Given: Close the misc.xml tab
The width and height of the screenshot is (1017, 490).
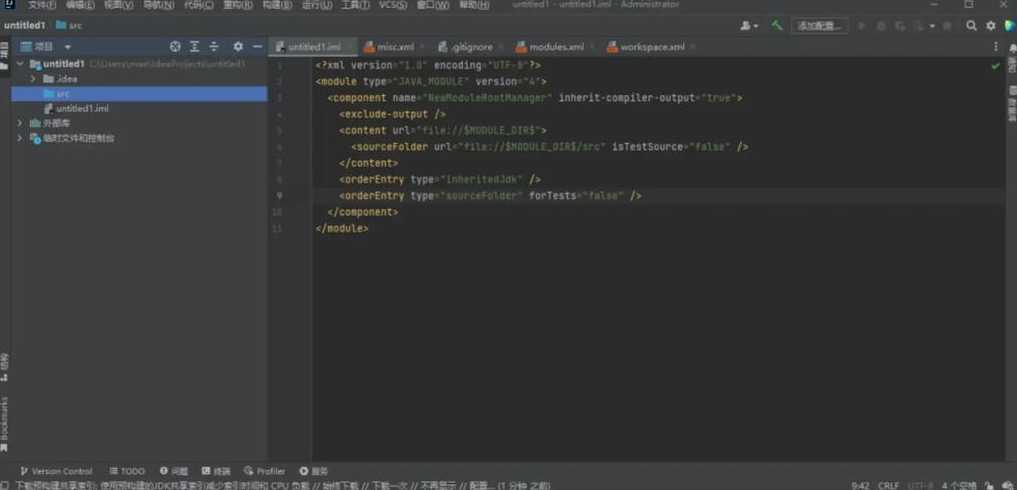Looking at the screenshot, I should pyautogui.click(x=422, y=47).
